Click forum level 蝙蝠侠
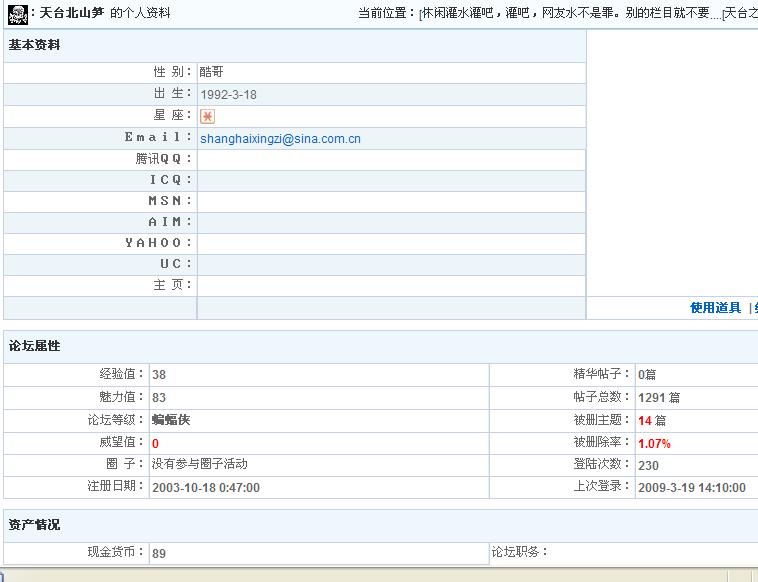 tap(171, 420)
